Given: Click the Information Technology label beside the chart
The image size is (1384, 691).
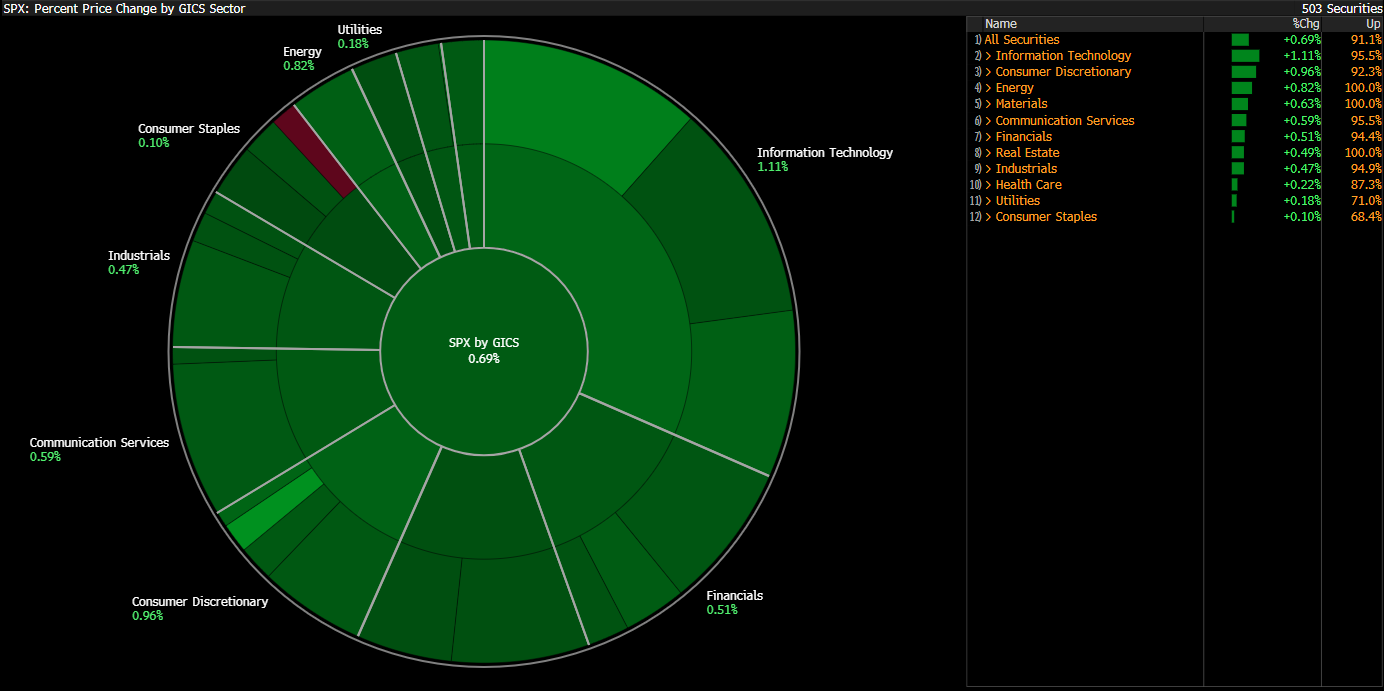Looking at the screenshot, I should tap(824, 153).
